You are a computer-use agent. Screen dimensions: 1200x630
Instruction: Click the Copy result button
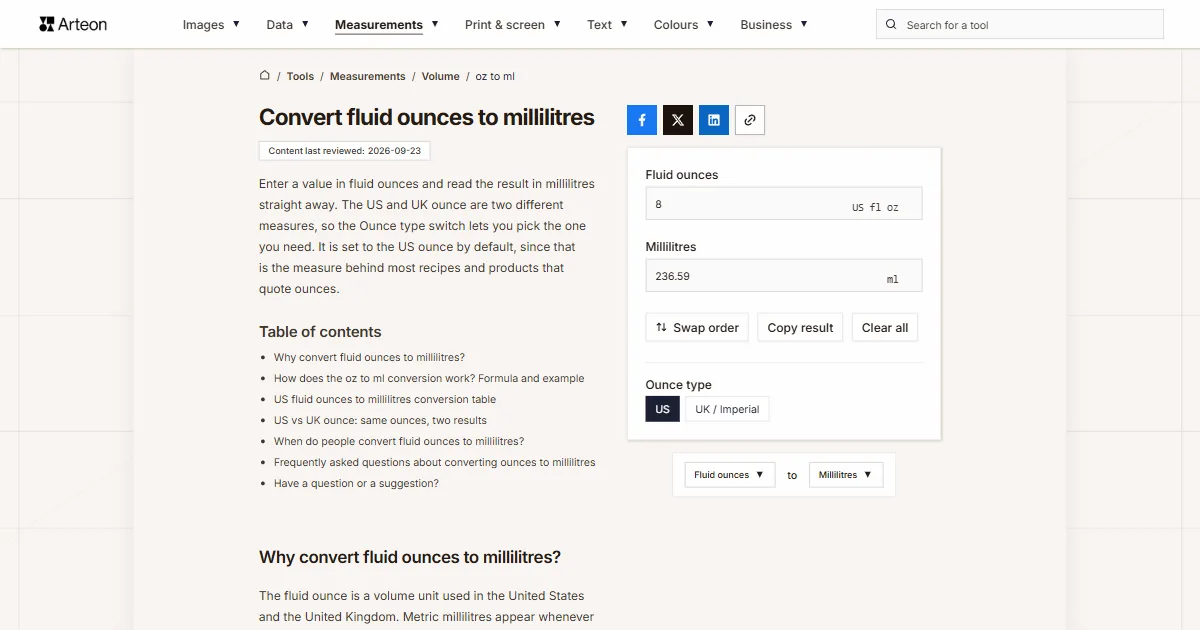[800, 328]
